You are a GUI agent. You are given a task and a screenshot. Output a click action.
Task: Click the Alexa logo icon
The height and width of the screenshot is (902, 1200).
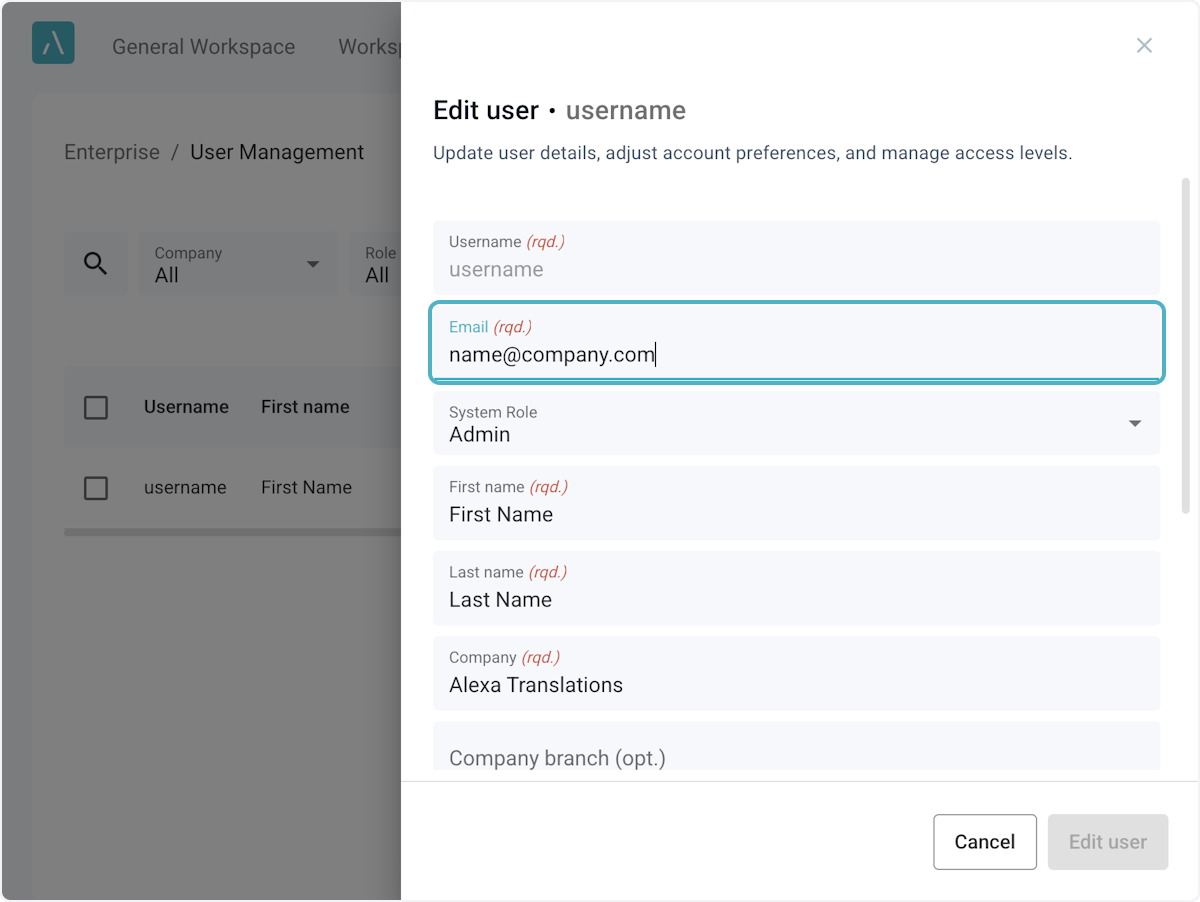[x=53, y=44]
